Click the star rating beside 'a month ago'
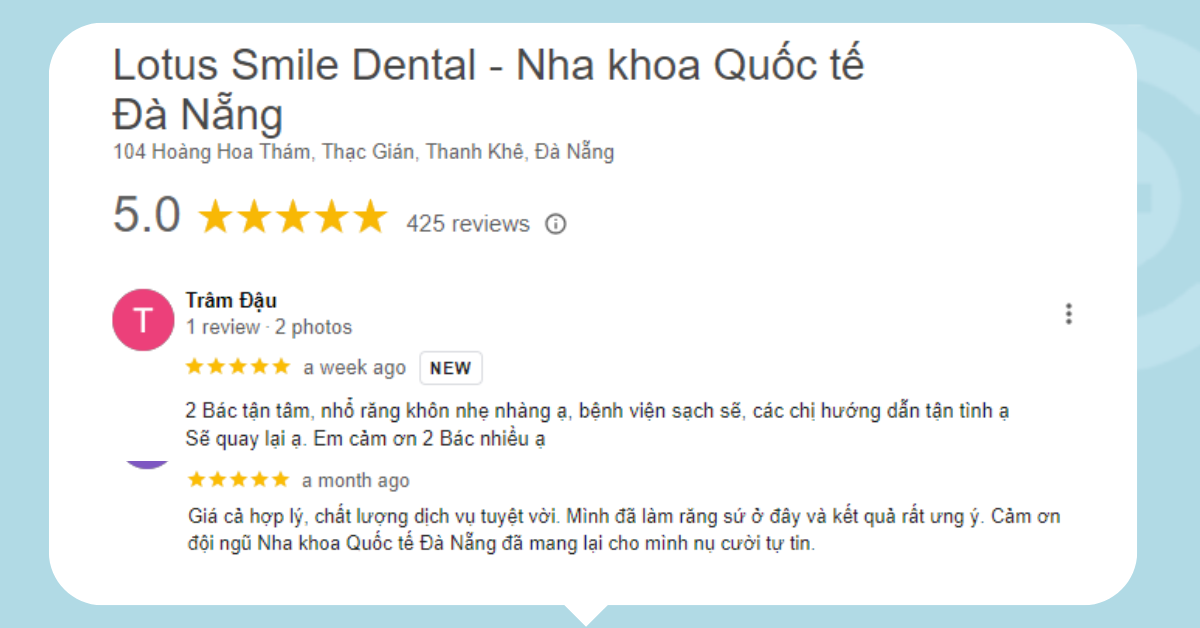Image resolution: width=1200 pixels, height=628 pixels. click(x=238, y=480)
